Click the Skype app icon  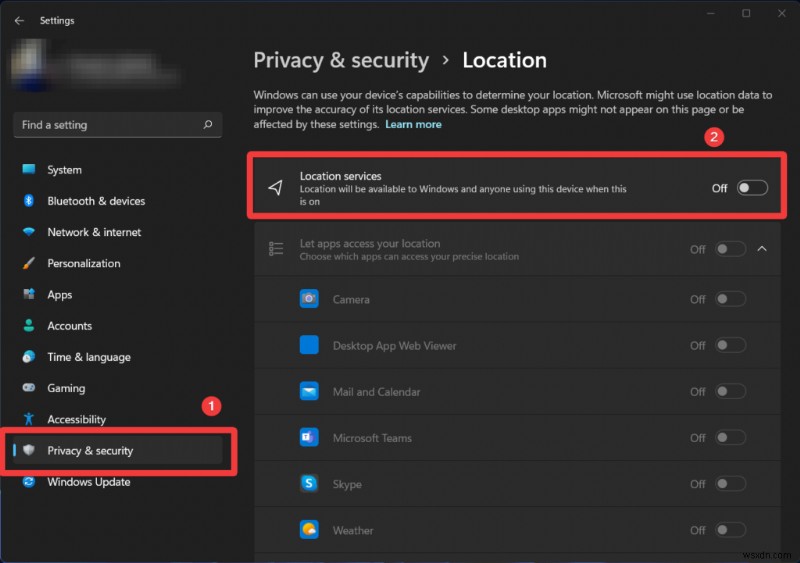click(309, 483)
